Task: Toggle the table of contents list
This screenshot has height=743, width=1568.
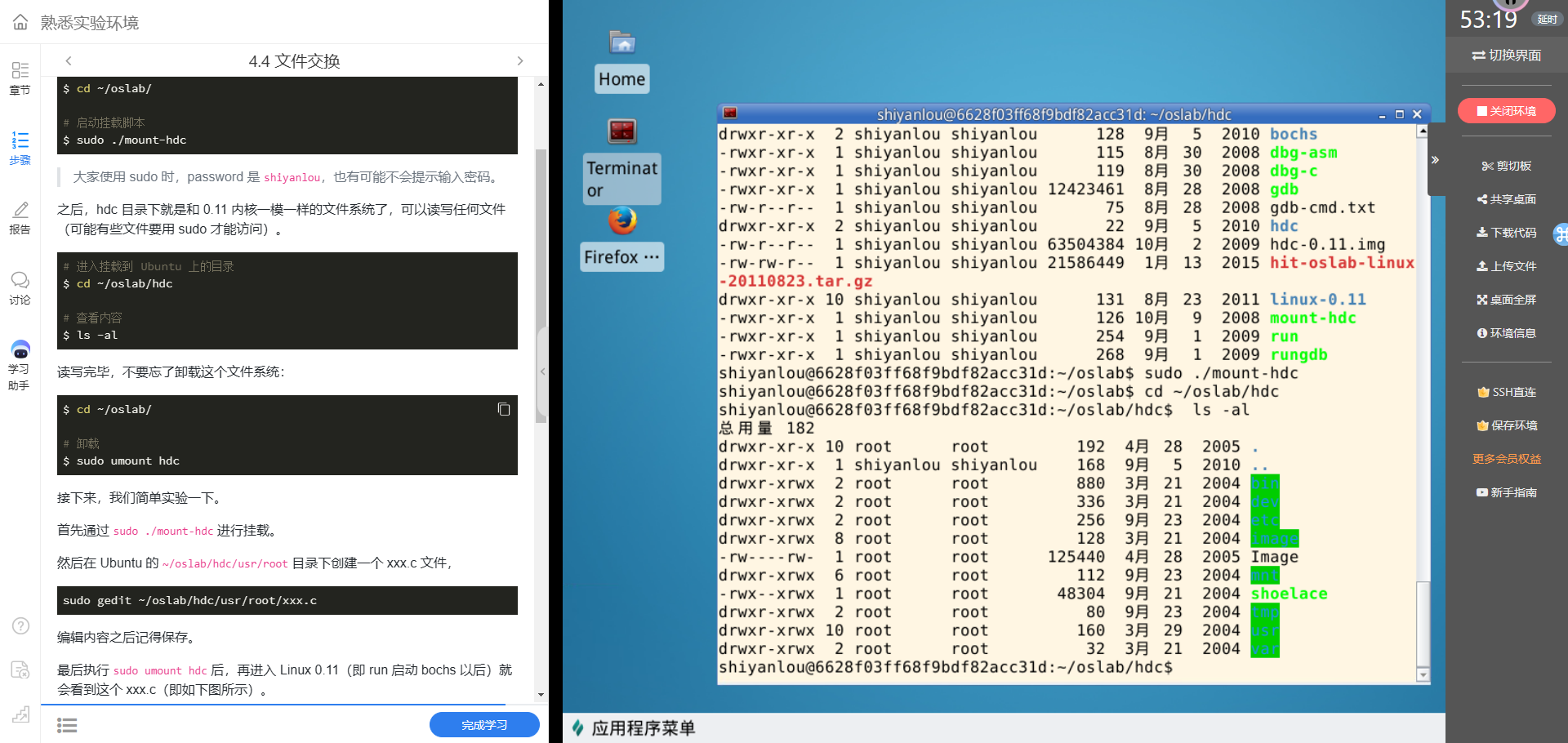Action: (67, 725)
